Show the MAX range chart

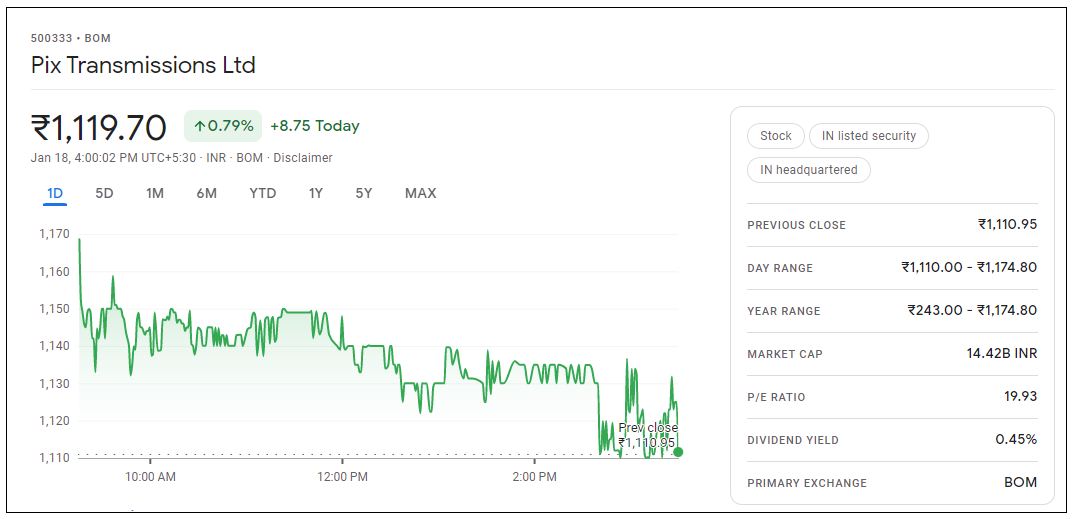[420, 194]
